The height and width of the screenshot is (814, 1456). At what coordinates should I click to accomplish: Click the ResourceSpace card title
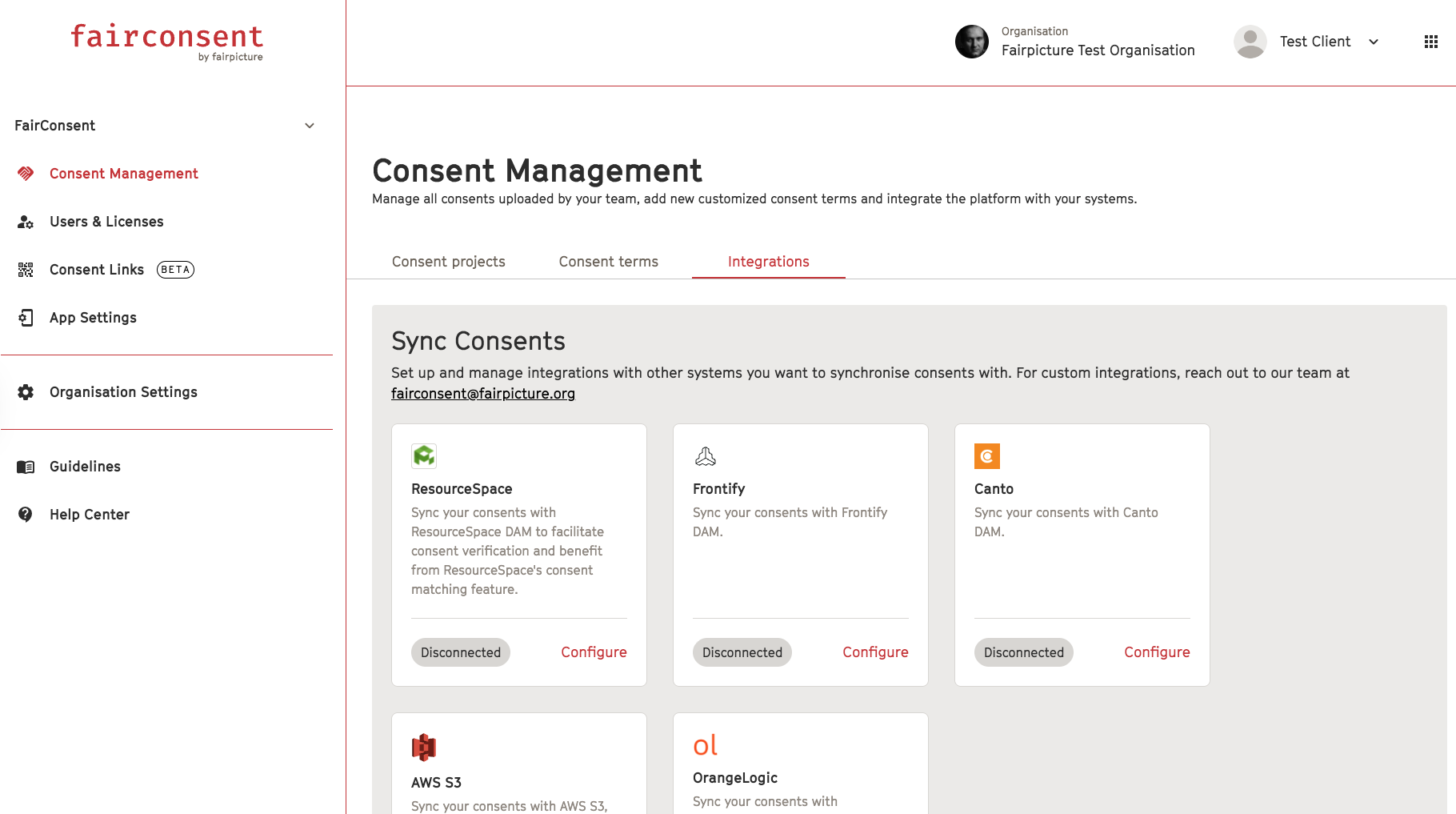[x=462, y=489]
